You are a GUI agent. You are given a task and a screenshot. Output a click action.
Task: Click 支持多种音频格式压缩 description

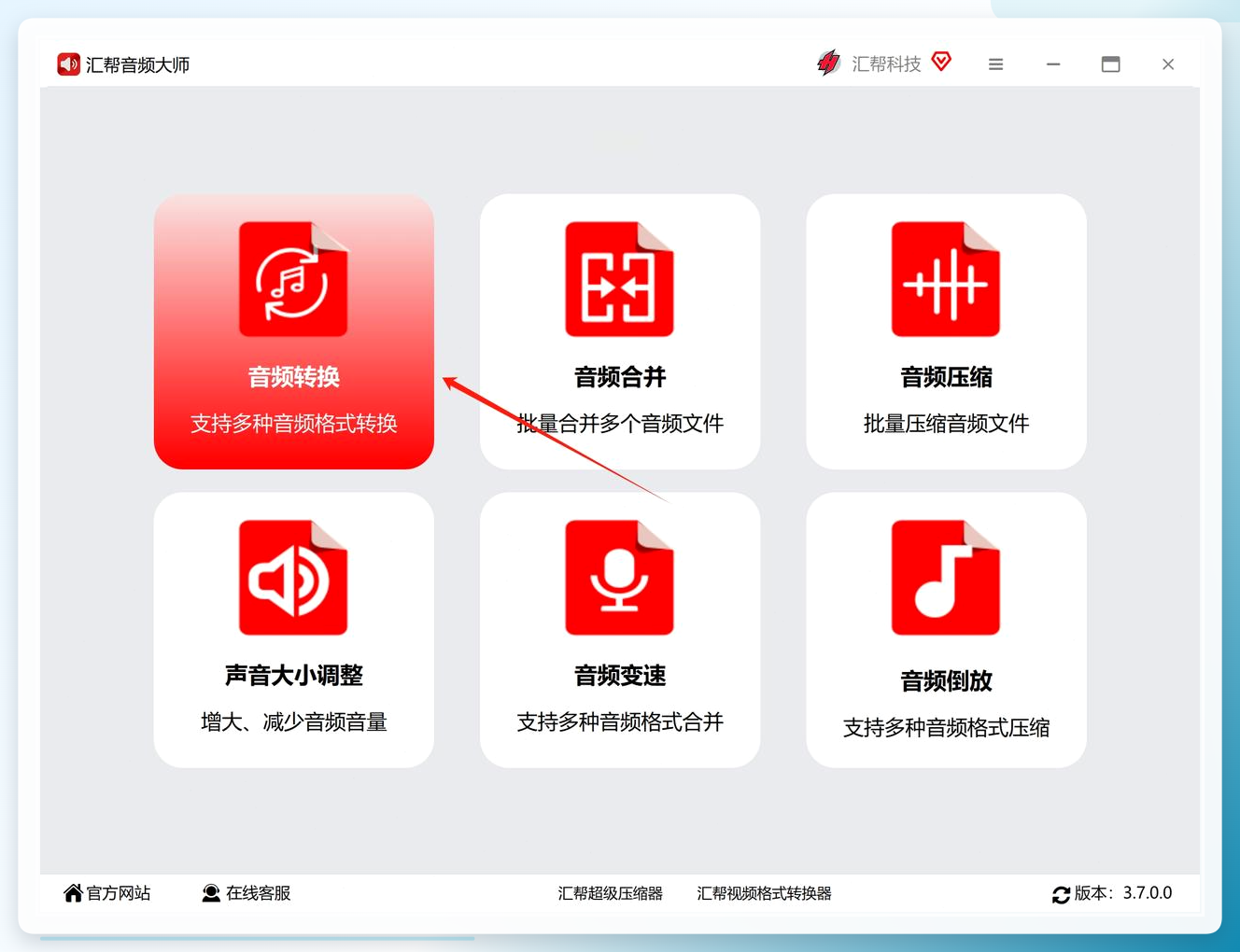coord(946,728)
